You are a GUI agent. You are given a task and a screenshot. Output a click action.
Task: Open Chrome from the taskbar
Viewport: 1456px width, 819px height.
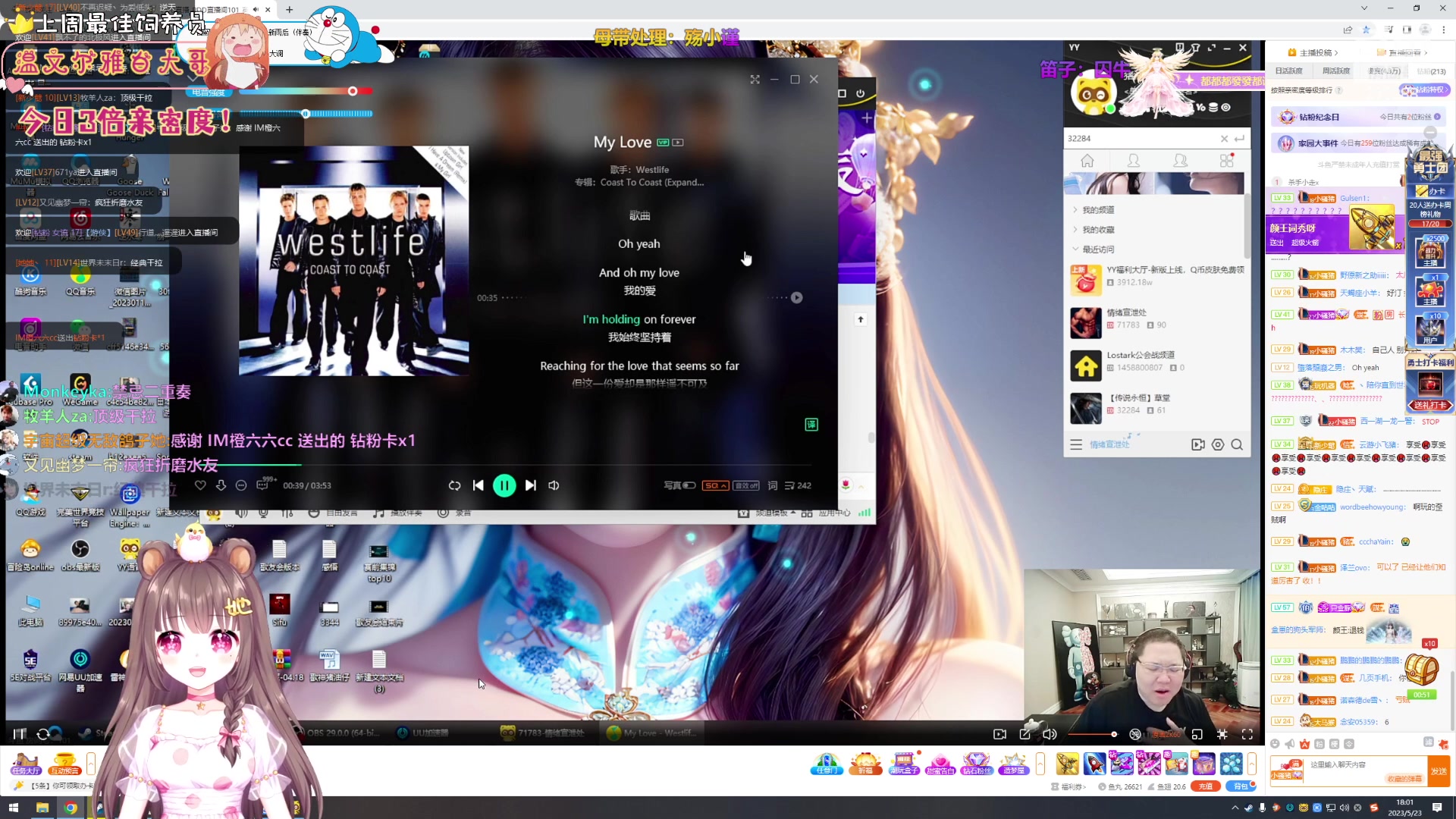(x=71, y=808)
